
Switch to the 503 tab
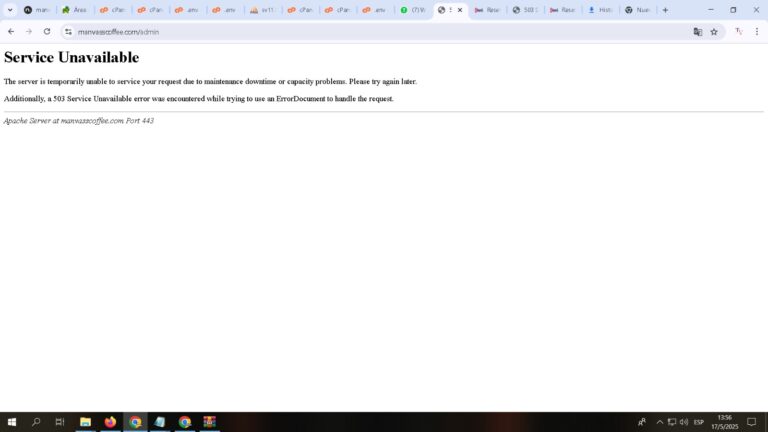pyautogui.click(x=525, y=10)
